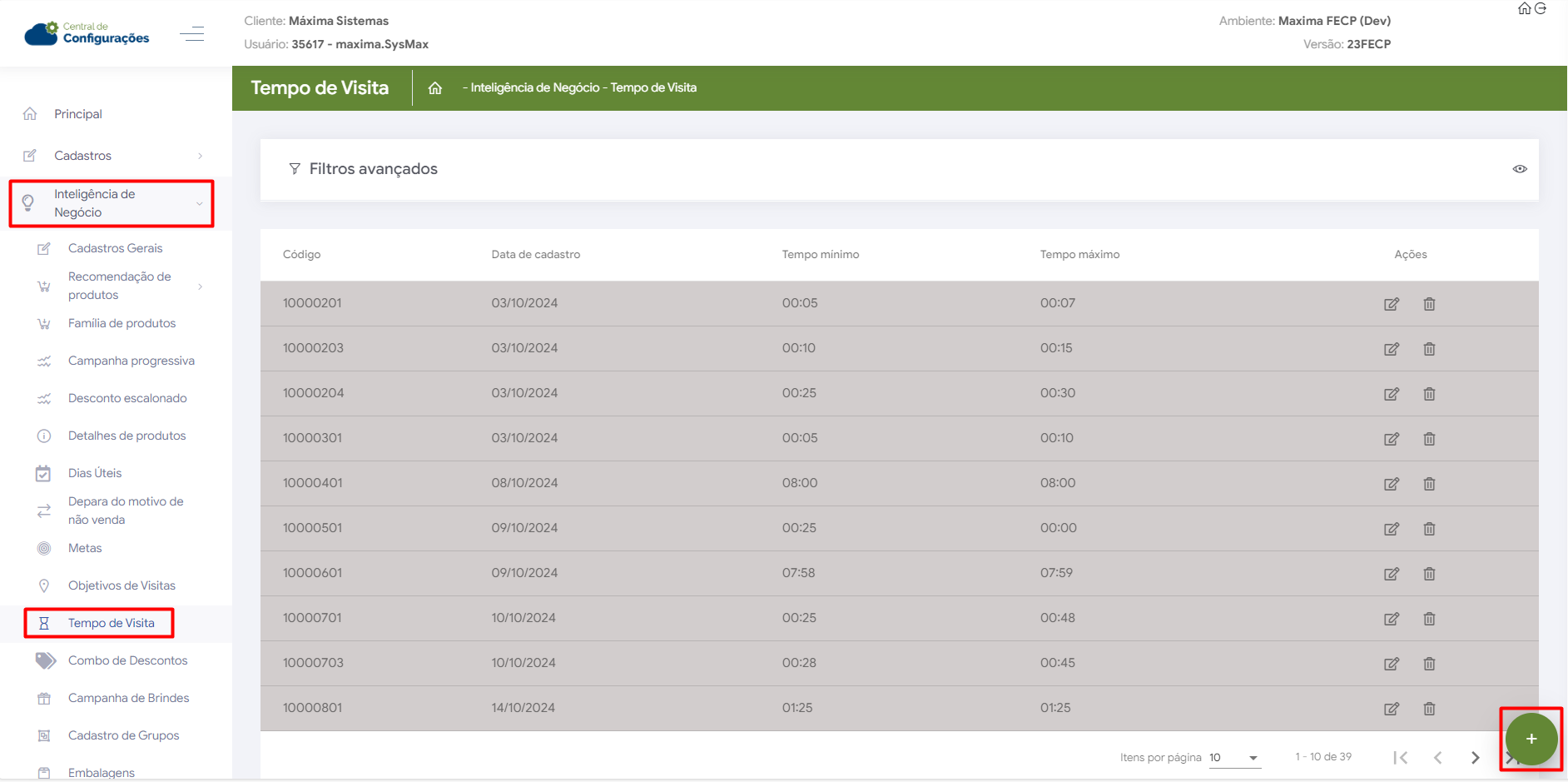Collapse the Inteligência de Negócio section
Image resolution: width=1568 pixels, height=782 pixels.
pyautogui.click(x=112, y=203)
